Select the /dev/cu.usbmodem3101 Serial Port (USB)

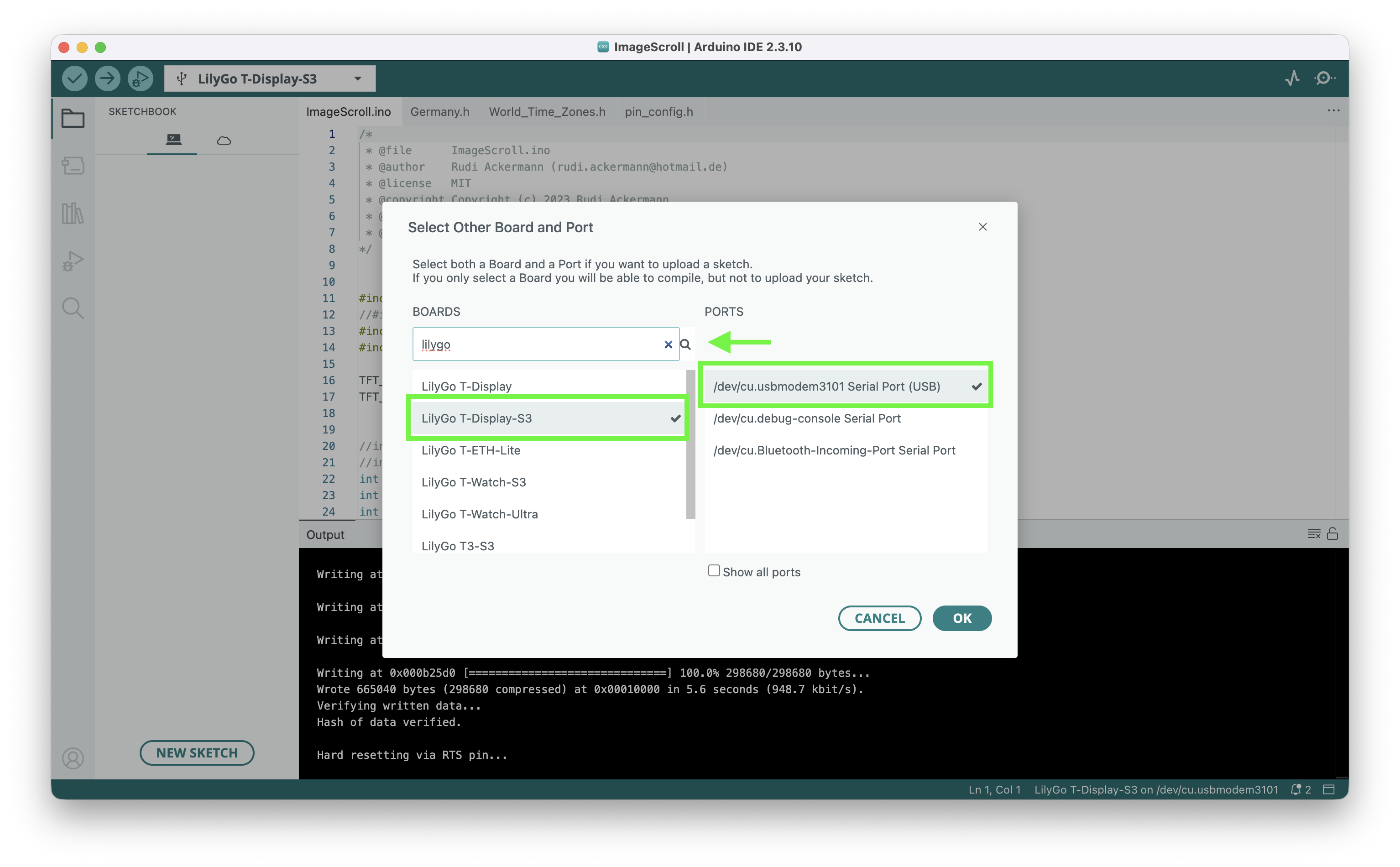[846, 386]
